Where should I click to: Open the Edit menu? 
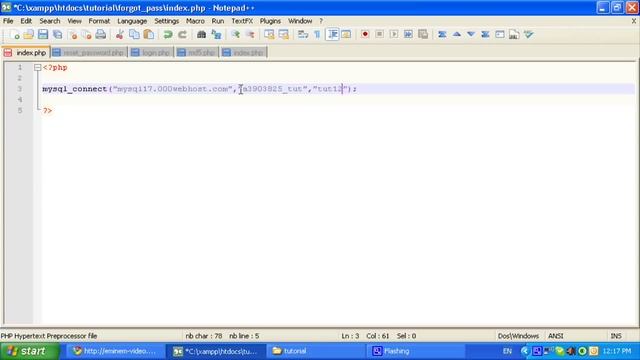point(26,21)
